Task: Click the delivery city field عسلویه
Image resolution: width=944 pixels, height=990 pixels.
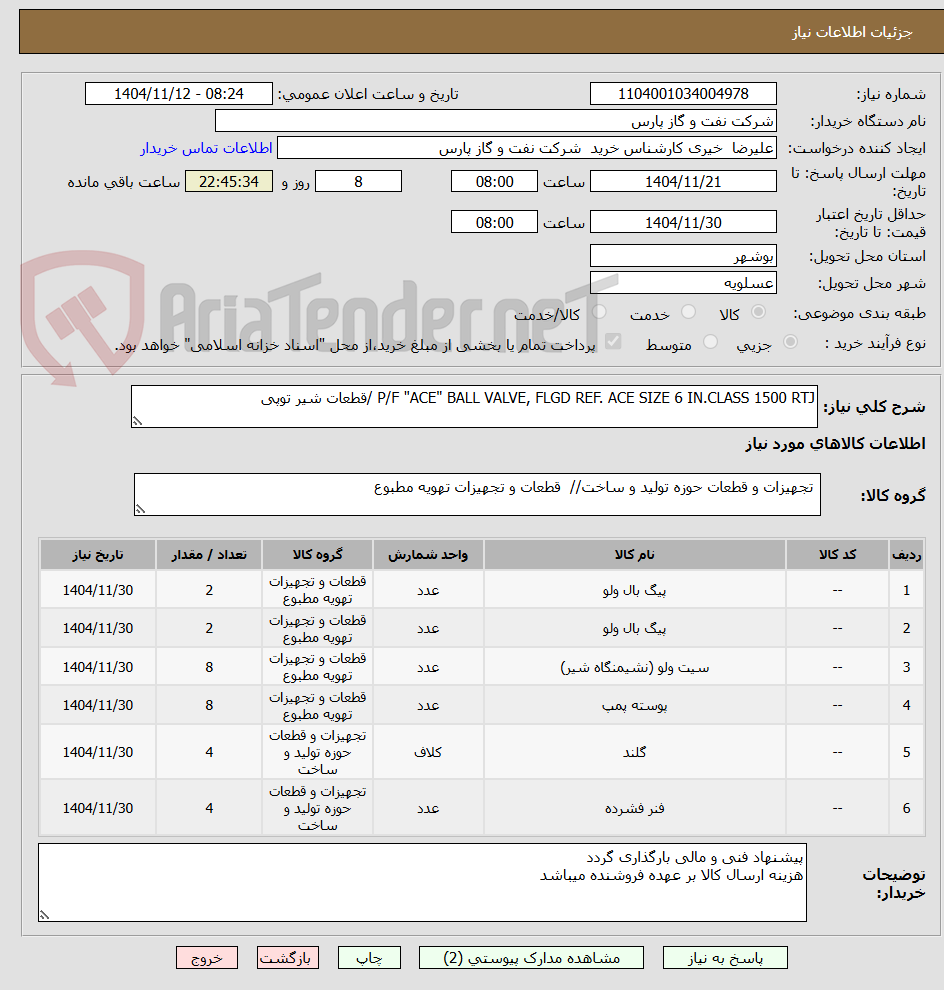Action: (x=683, y=283)
